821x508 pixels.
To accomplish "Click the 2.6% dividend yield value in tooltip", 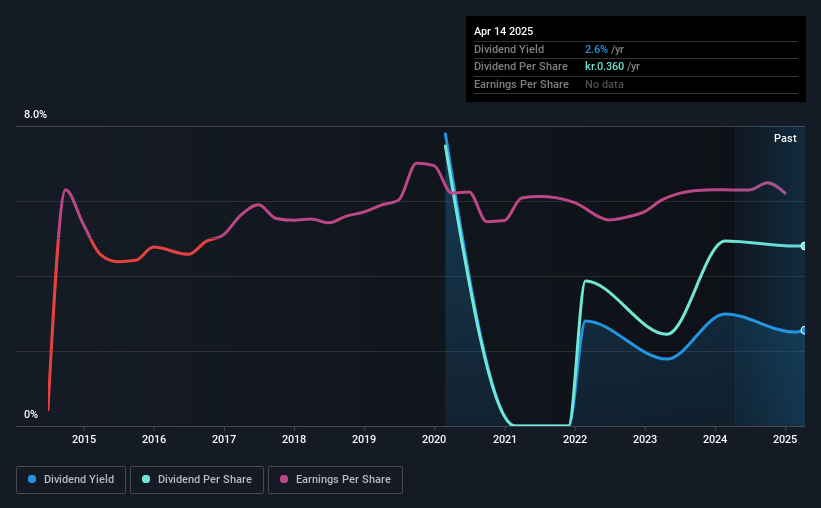I will point(596,49).
